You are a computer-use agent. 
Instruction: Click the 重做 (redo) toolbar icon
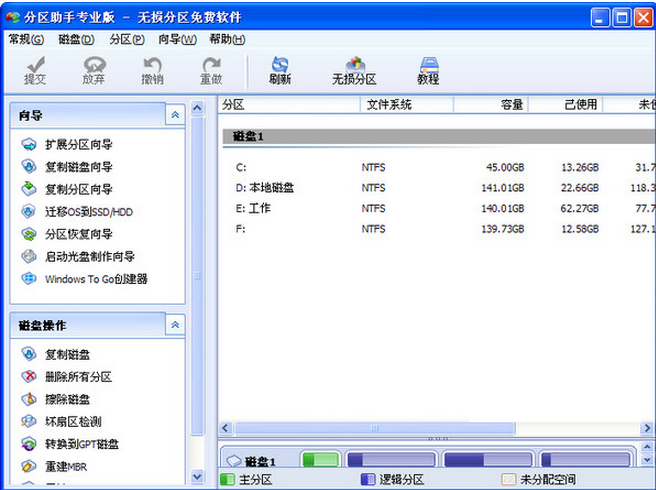[211, 70]
